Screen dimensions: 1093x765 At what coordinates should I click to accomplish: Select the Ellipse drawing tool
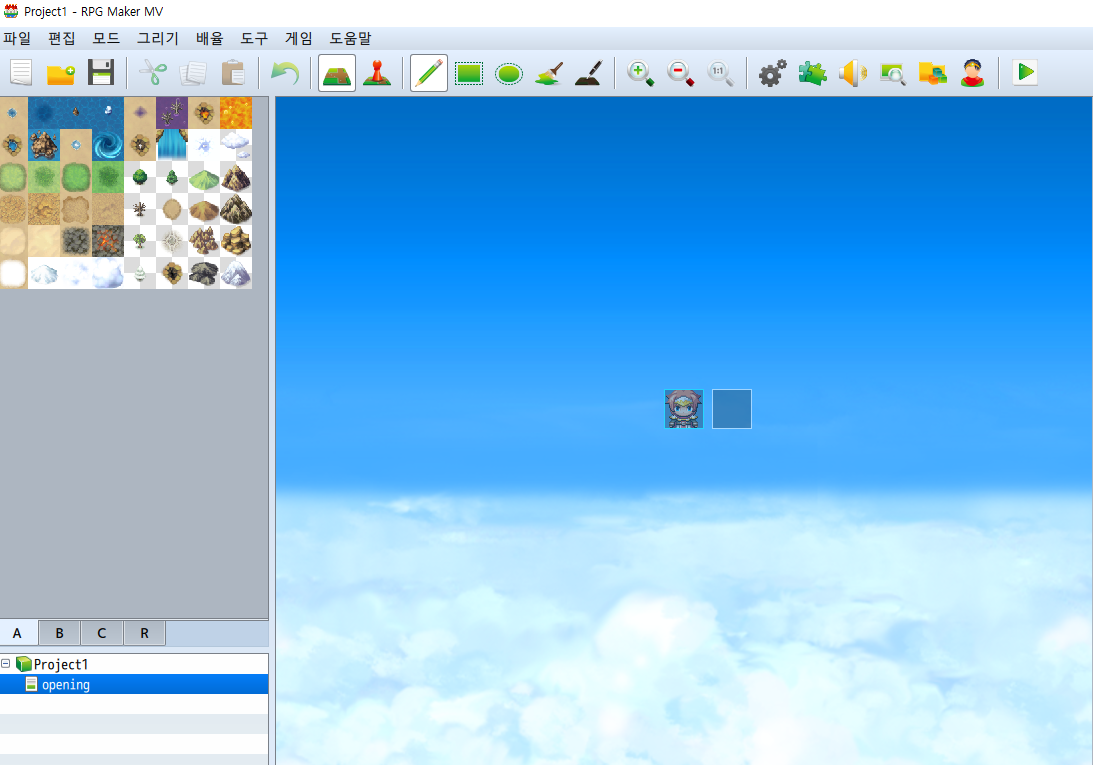pyautogui.click(x=509, y=73)
